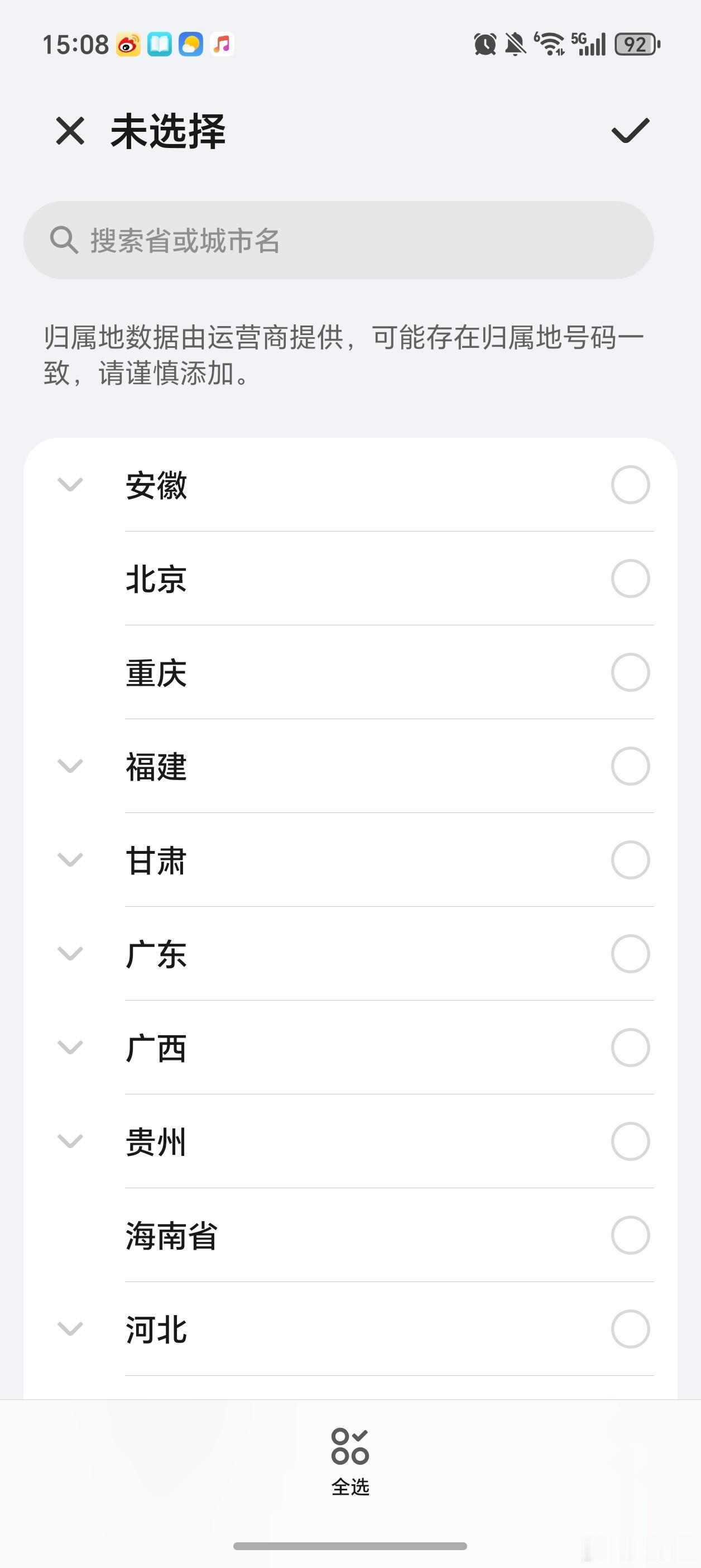Tap the Select All icon
The width and height of the screenshot is (701, 1568).
[x=350, y=1447]
